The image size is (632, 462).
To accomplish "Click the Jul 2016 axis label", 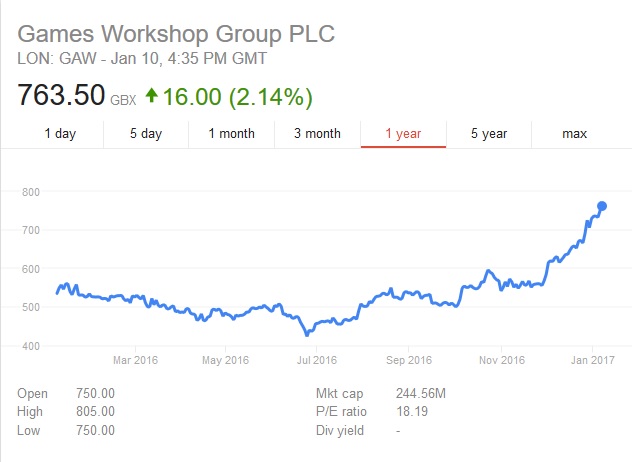I will (317, 360).
